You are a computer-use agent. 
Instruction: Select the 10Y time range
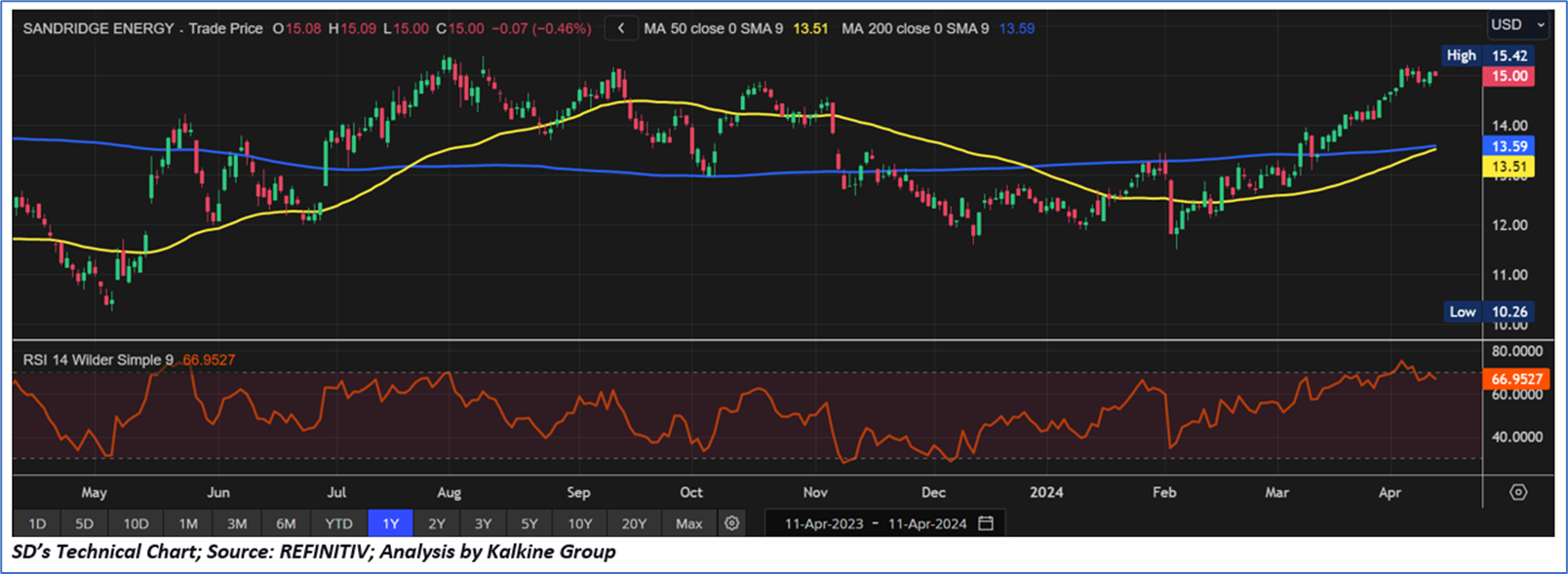pos(580,523)
